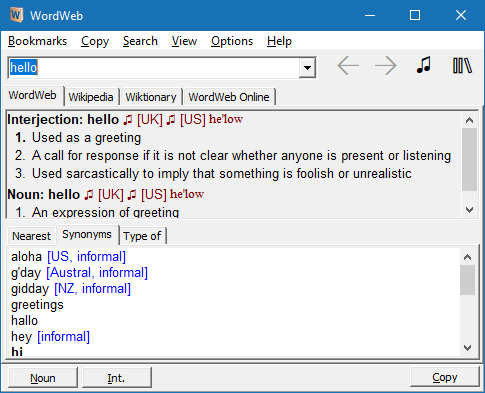Viewport: 485px width, 393px height.
Task: Select the Synonyms tab
Action: pos(87,235)
